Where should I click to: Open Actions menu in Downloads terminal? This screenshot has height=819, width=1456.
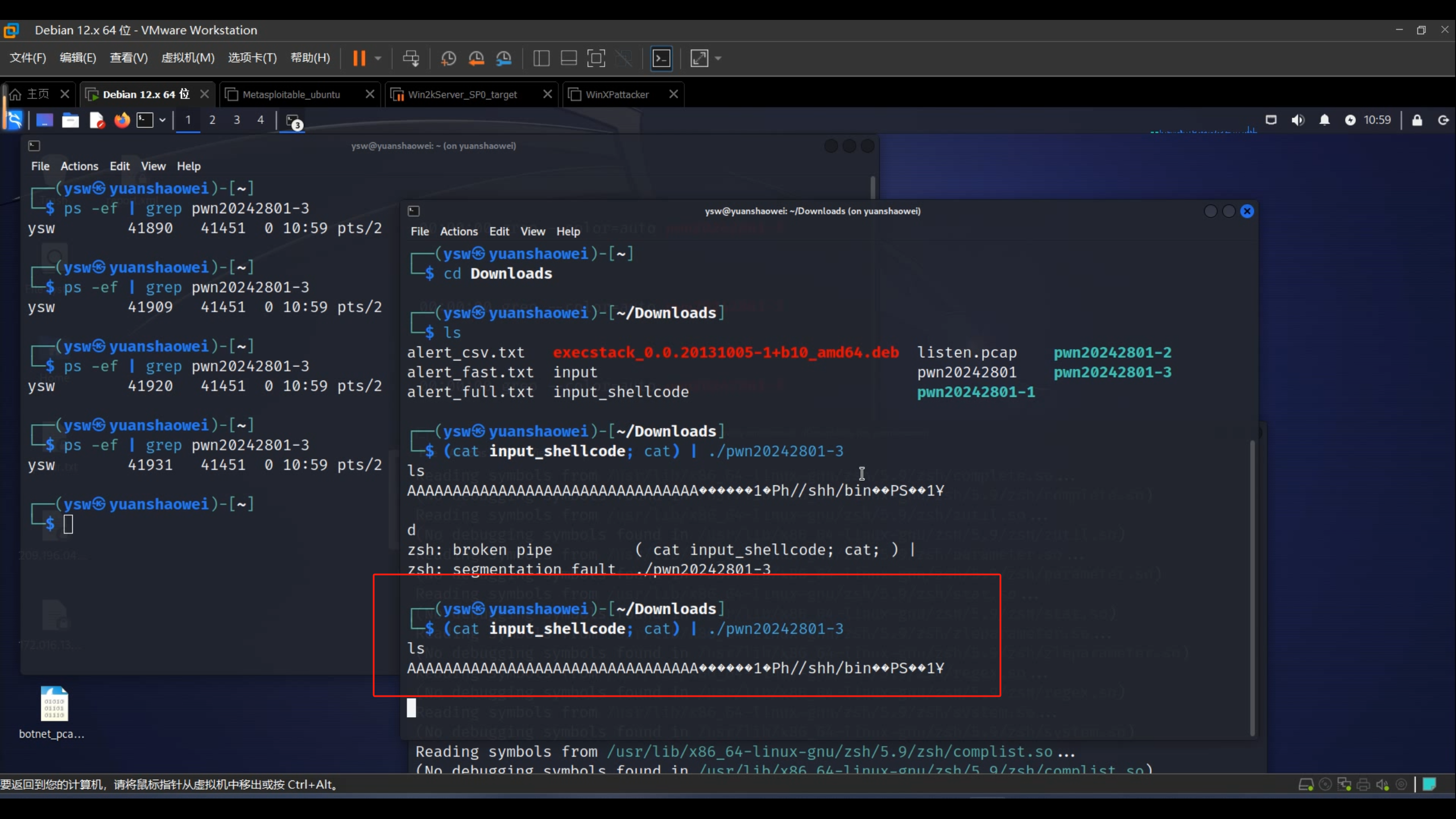click(x=458, y=231)
